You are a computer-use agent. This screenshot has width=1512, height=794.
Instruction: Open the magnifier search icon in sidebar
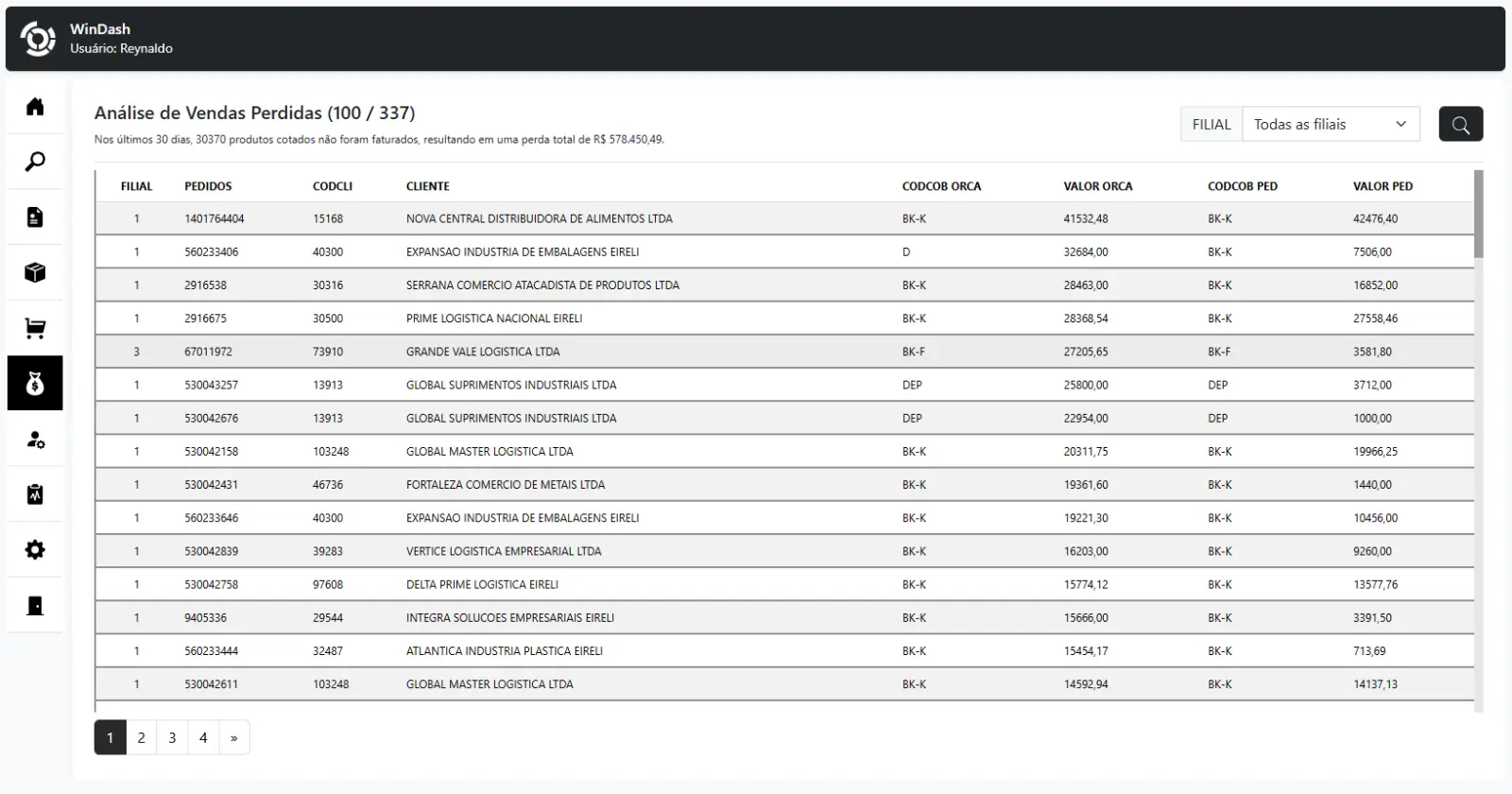[x=35, y=162]
